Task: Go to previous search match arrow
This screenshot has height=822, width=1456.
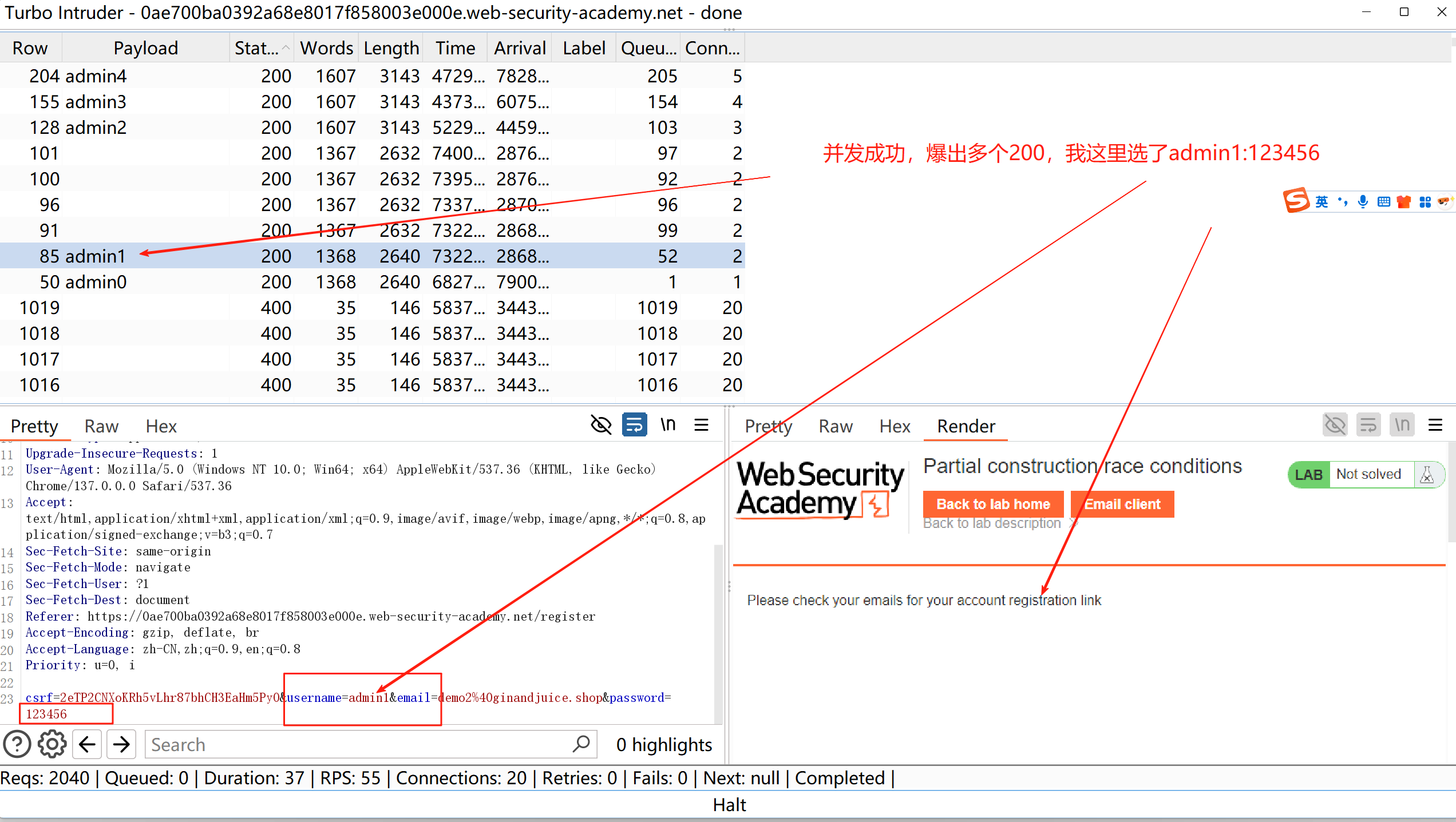Action: point(87,744)
